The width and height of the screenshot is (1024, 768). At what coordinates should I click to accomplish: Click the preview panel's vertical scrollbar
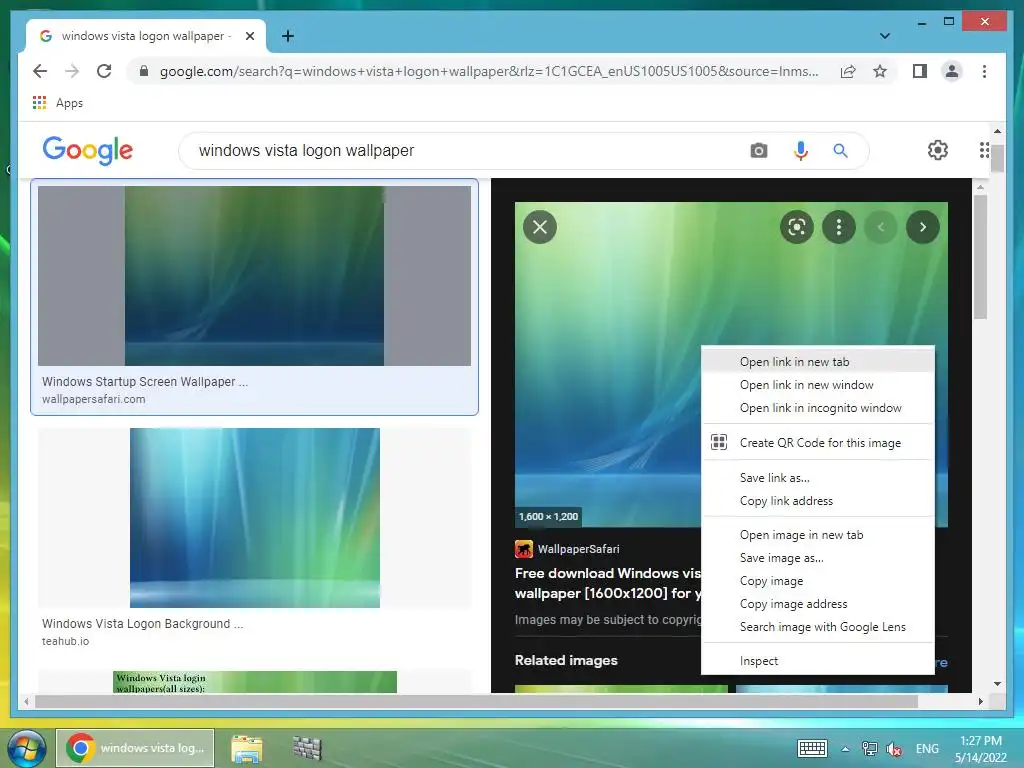coord(980,257)
